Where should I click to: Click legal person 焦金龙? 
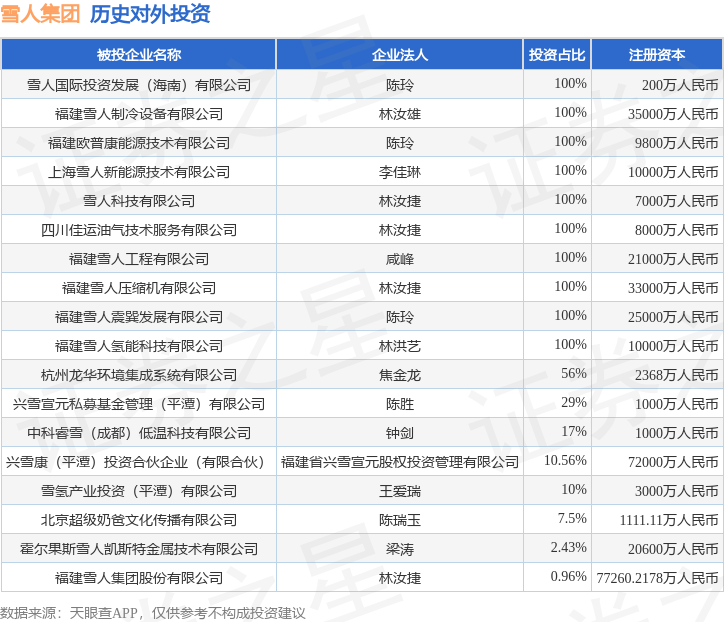pos(400,375)
